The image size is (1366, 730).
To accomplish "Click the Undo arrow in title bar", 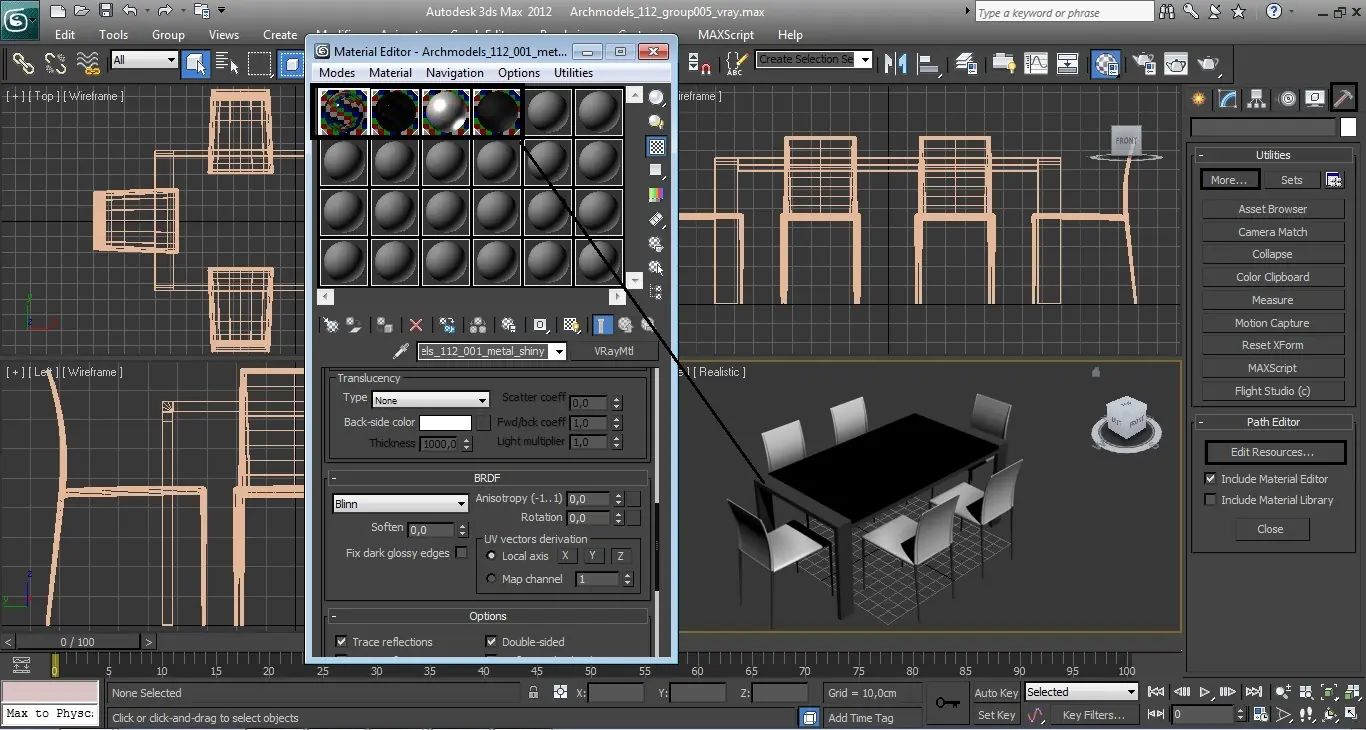I will click(x=130, y=11).
